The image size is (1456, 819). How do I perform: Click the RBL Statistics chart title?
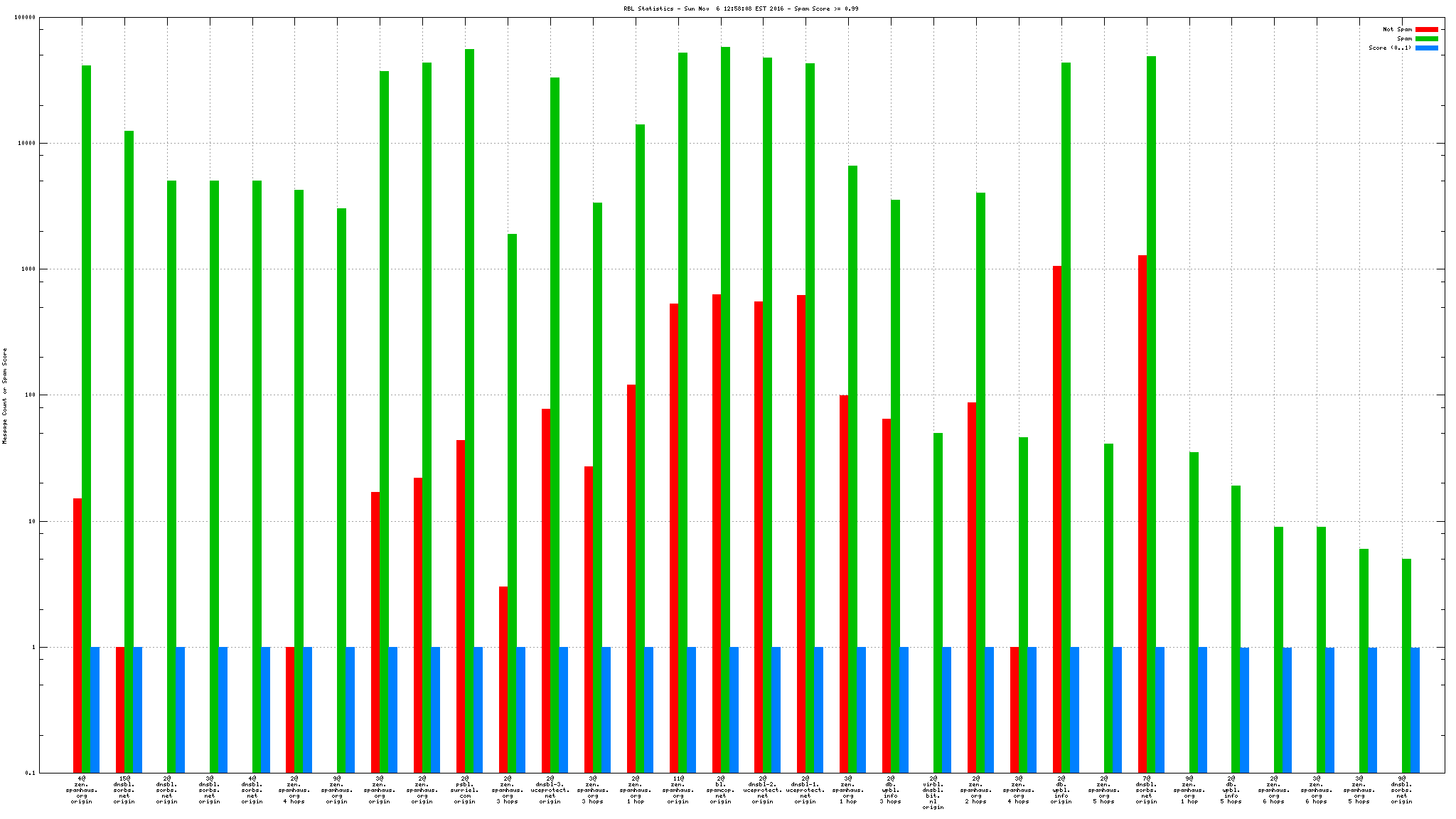coord(741,9)
